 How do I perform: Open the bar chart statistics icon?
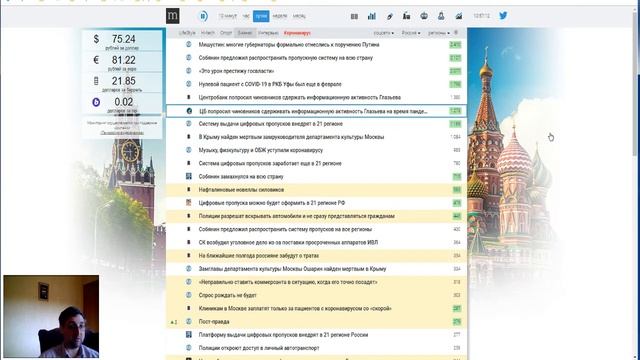coord(371,16)
